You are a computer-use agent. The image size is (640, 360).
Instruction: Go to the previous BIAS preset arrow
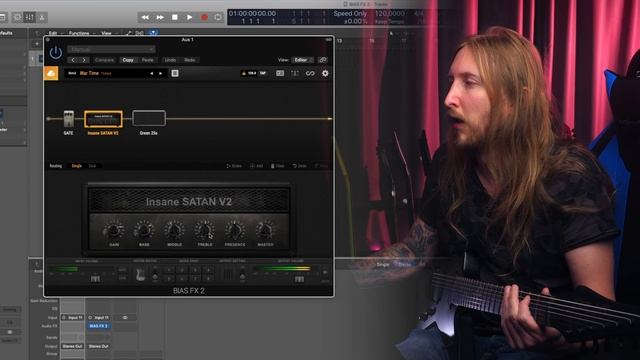[151, 73]
